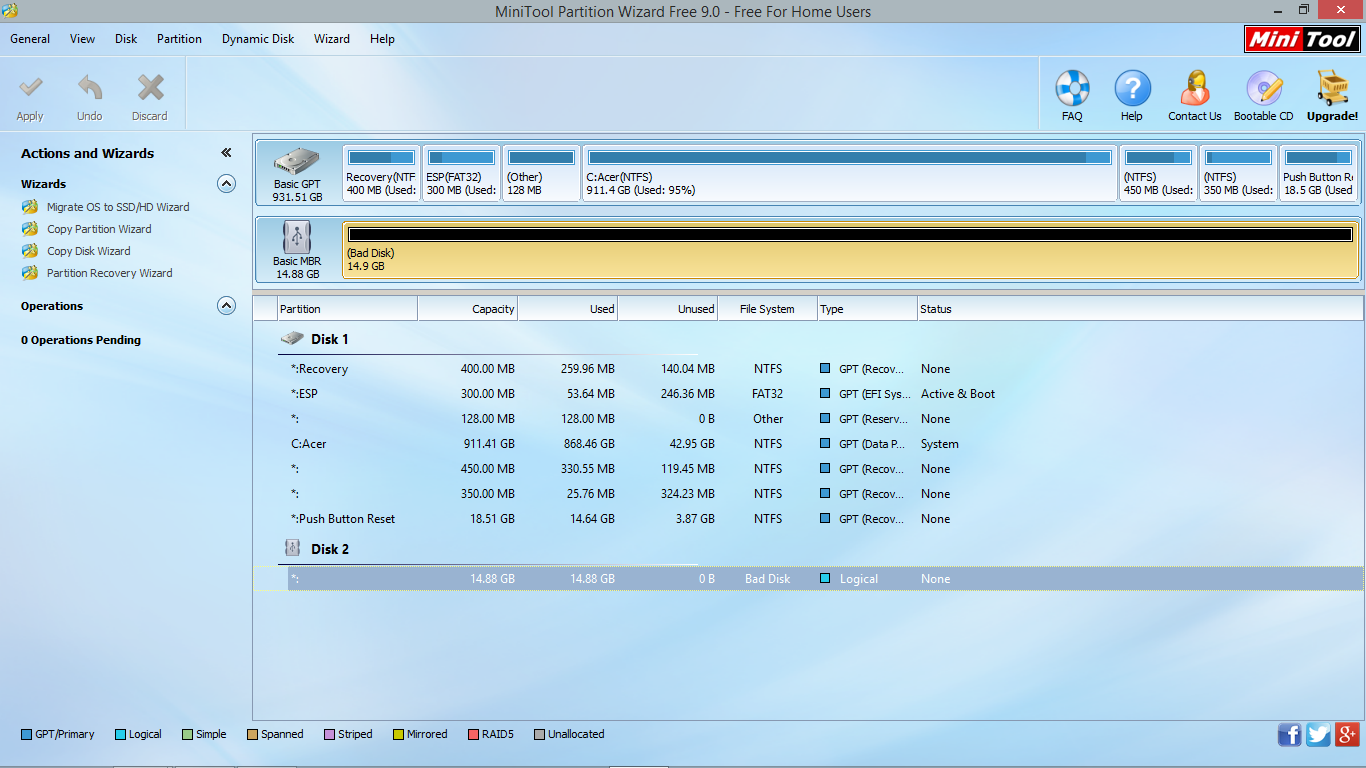Sort by the Unused column header
Screen dimensions: 1366x768
(x=668, y=309)
